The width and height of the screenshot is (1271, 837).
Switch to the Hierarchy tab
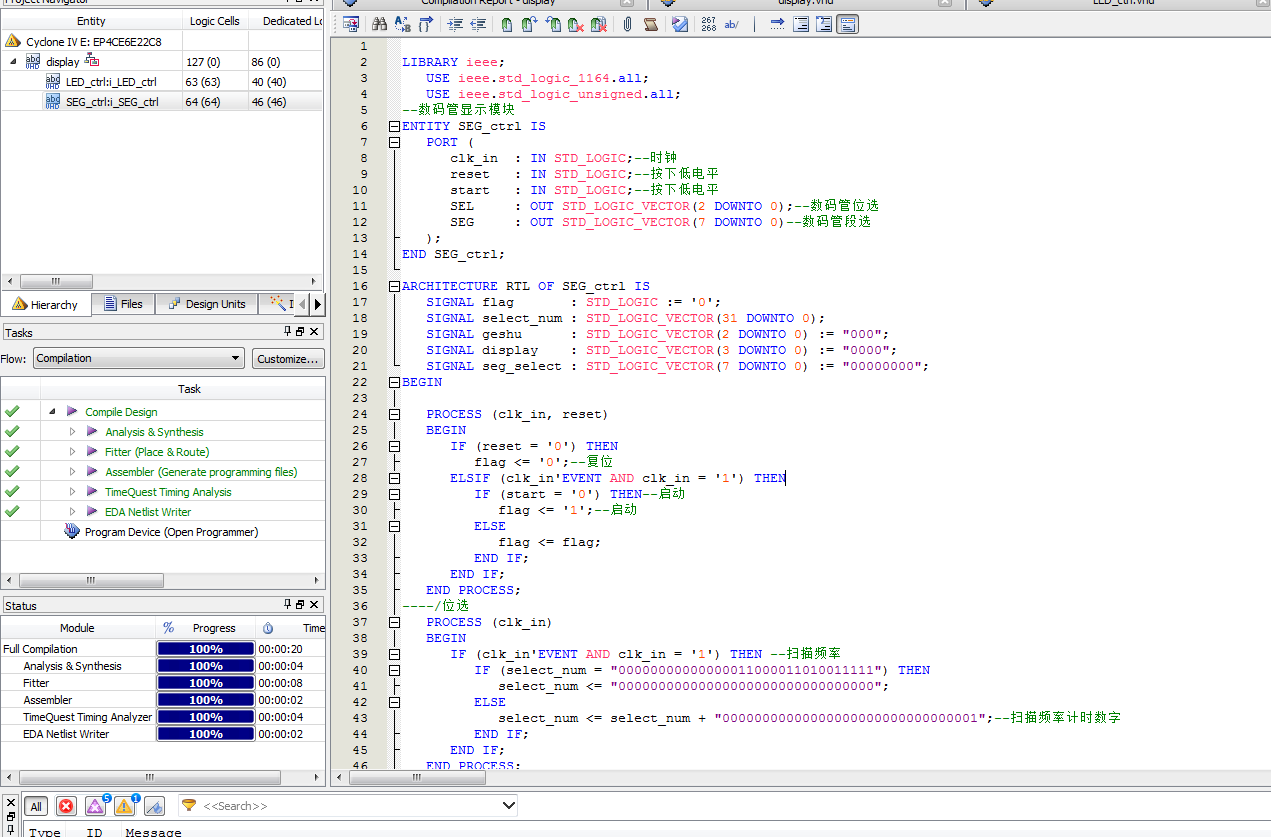[x=45, y=304]
